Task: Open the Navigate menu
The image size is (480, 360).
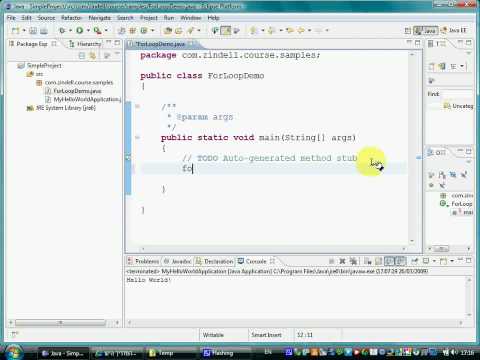Action: pyautogui.click(x=99, y=18)
